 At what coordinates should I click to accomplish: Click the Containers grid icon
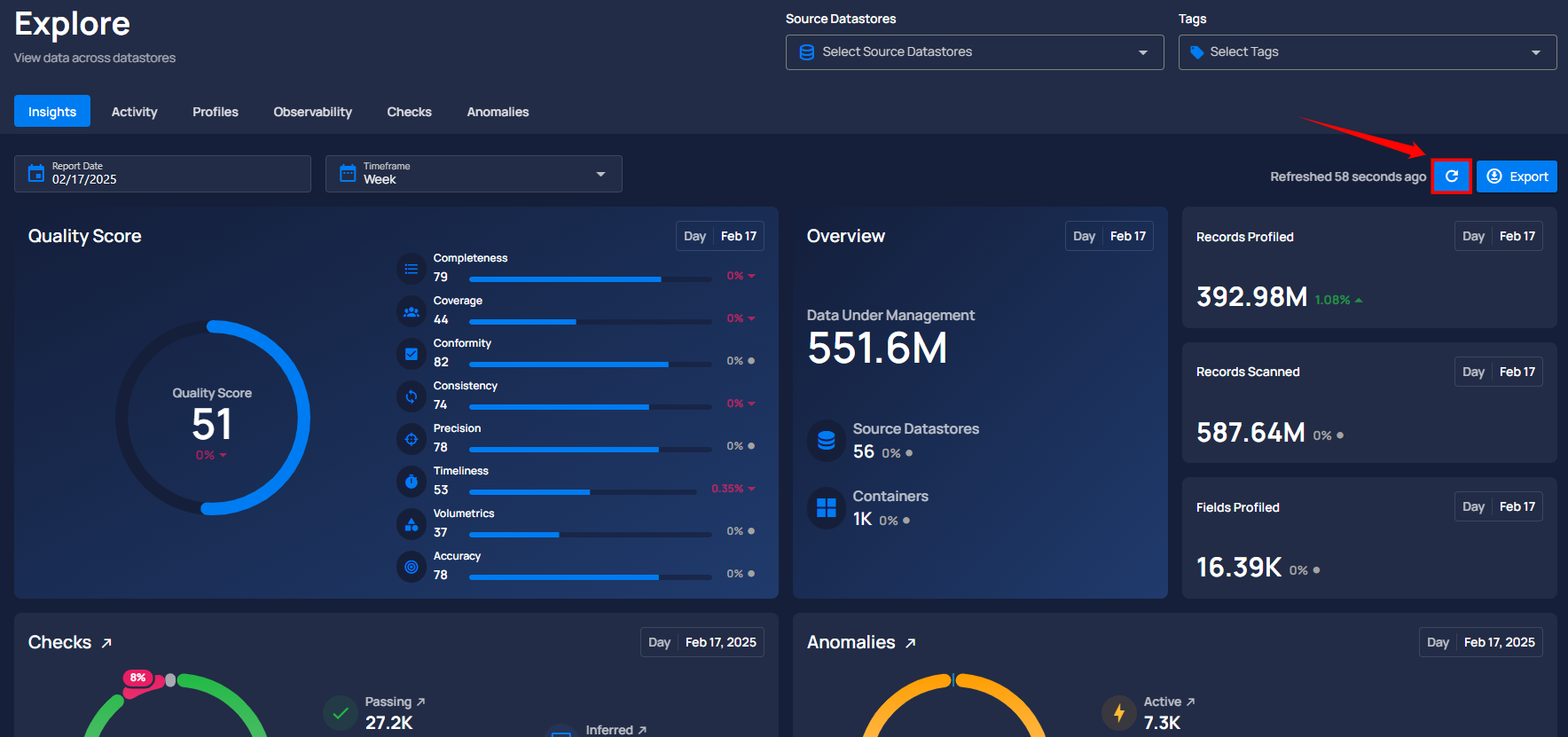[x=827, y=508]
